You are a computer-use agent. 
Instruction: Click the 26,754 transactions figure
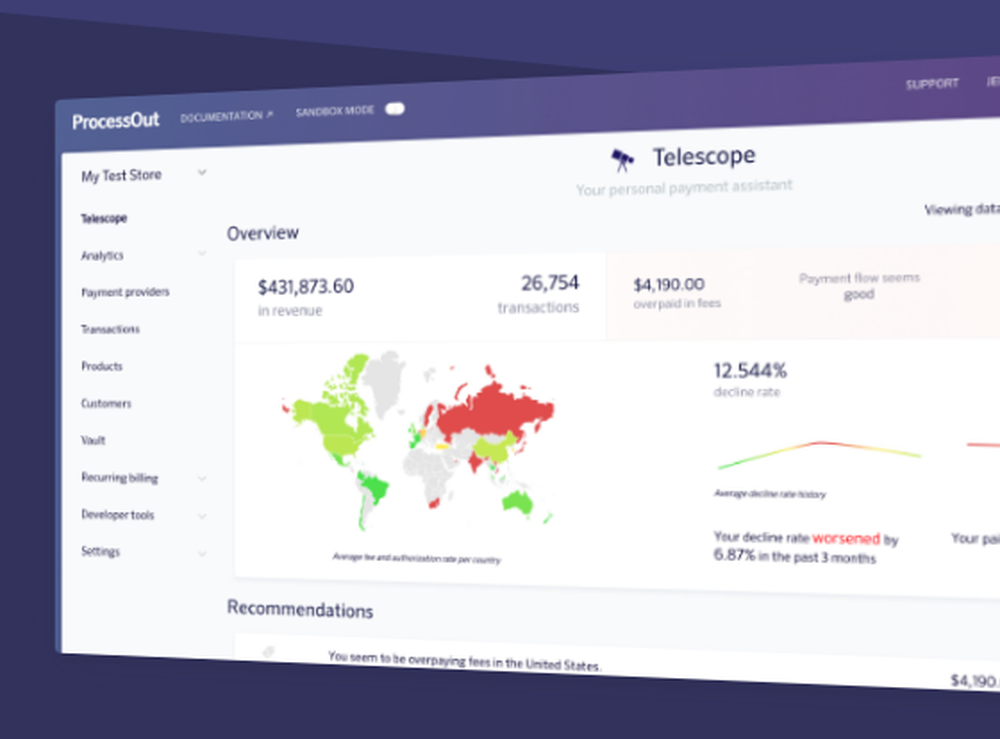pos(550,283)
